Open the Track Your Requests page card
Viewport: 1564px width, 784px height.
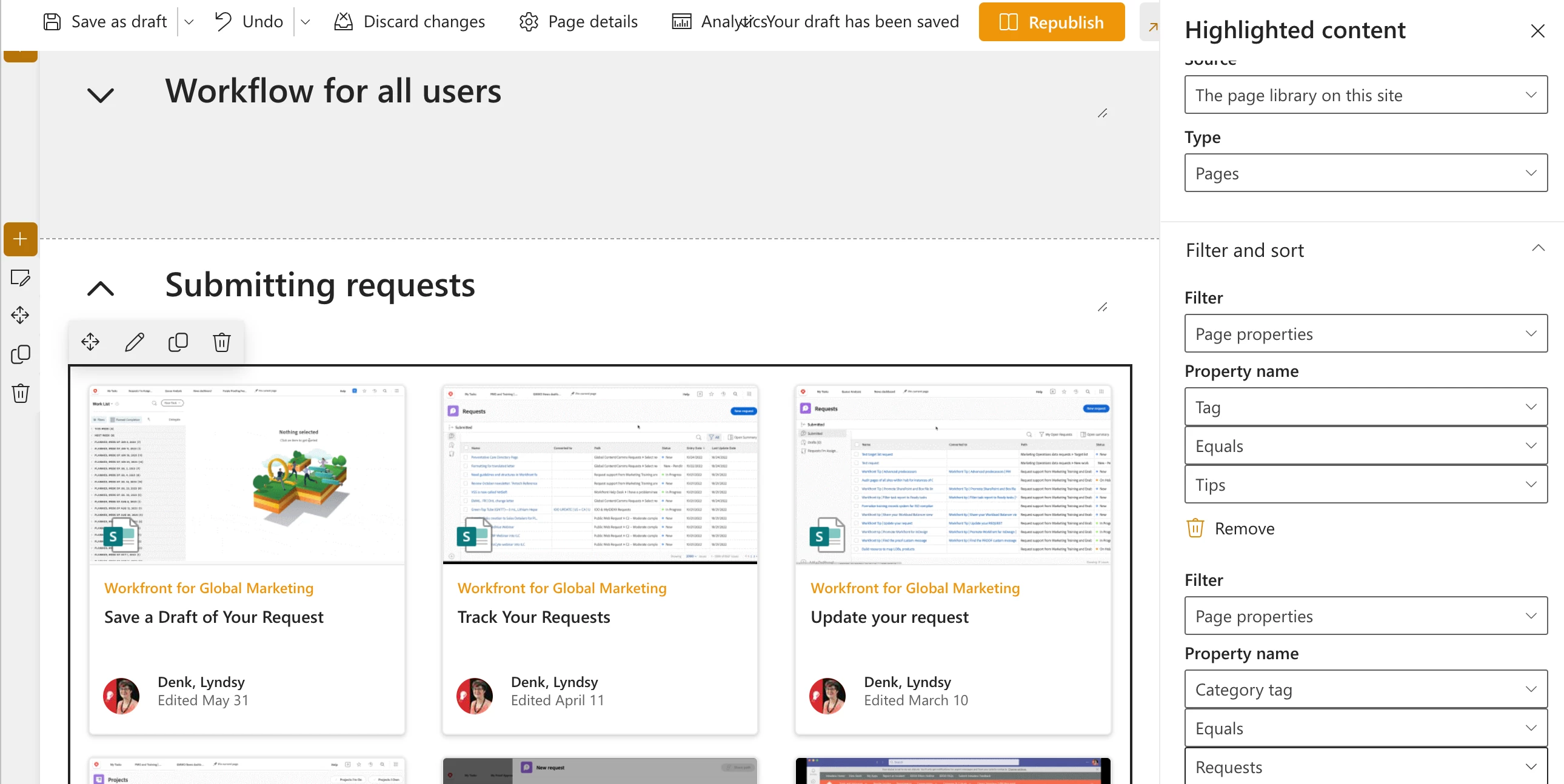tap(533, 617)
